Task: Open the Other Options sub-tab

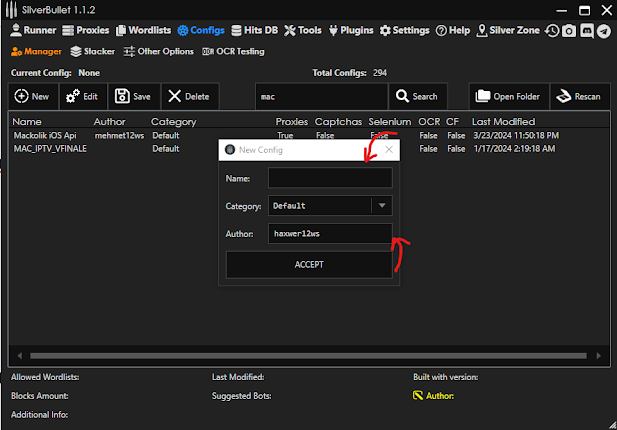Action: coord(159,52)
